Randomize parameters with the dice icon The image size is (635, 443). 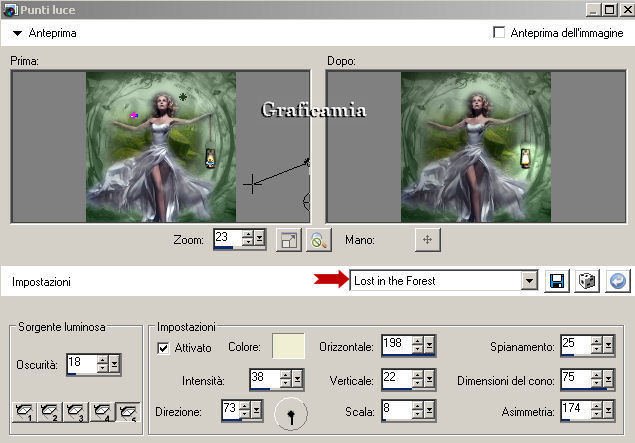pyautogui.click(x=587, y=281)
